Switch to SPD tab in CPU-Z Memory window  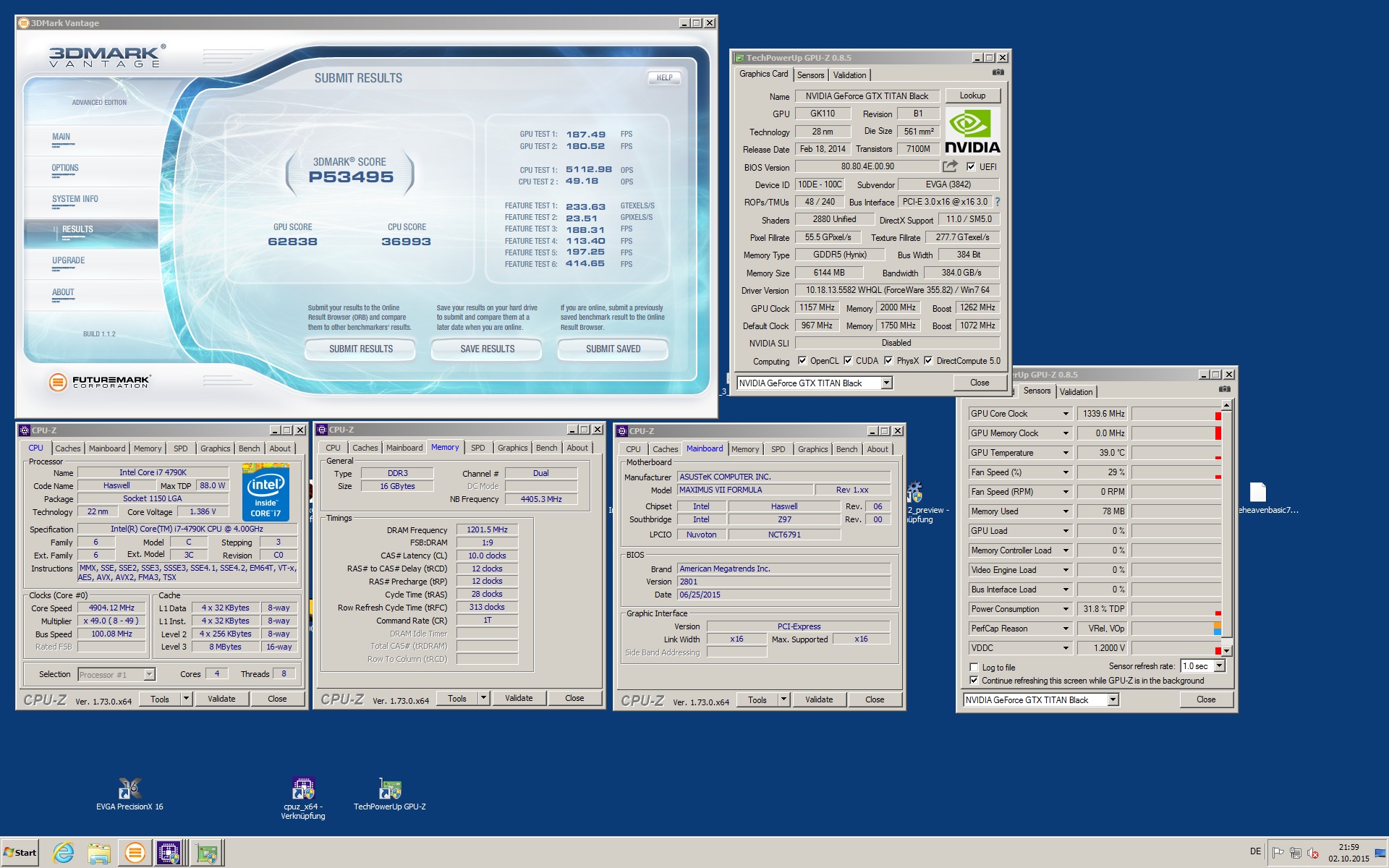[477, 448]
